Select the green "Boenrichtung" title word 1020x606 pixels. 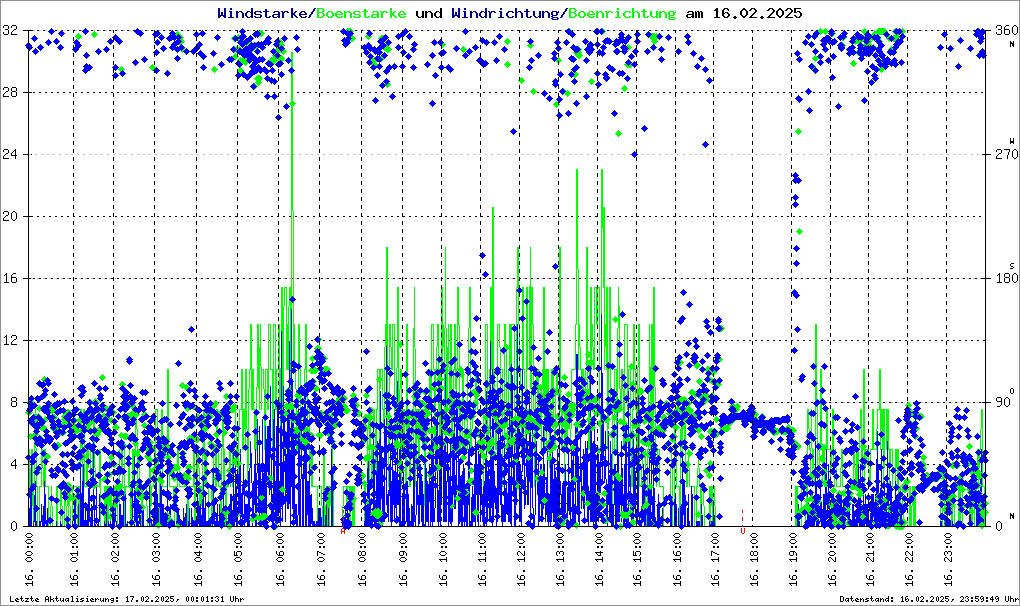[622, 14]
